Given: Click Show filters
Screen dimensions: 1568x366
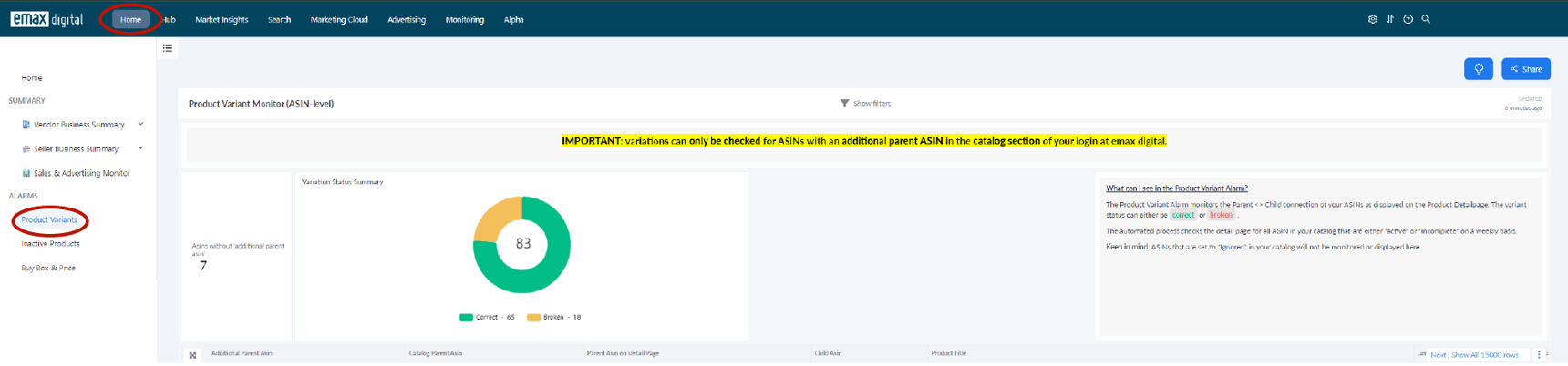Looking at the screenshot, I should pyautogui.click(x=872, y=104).
